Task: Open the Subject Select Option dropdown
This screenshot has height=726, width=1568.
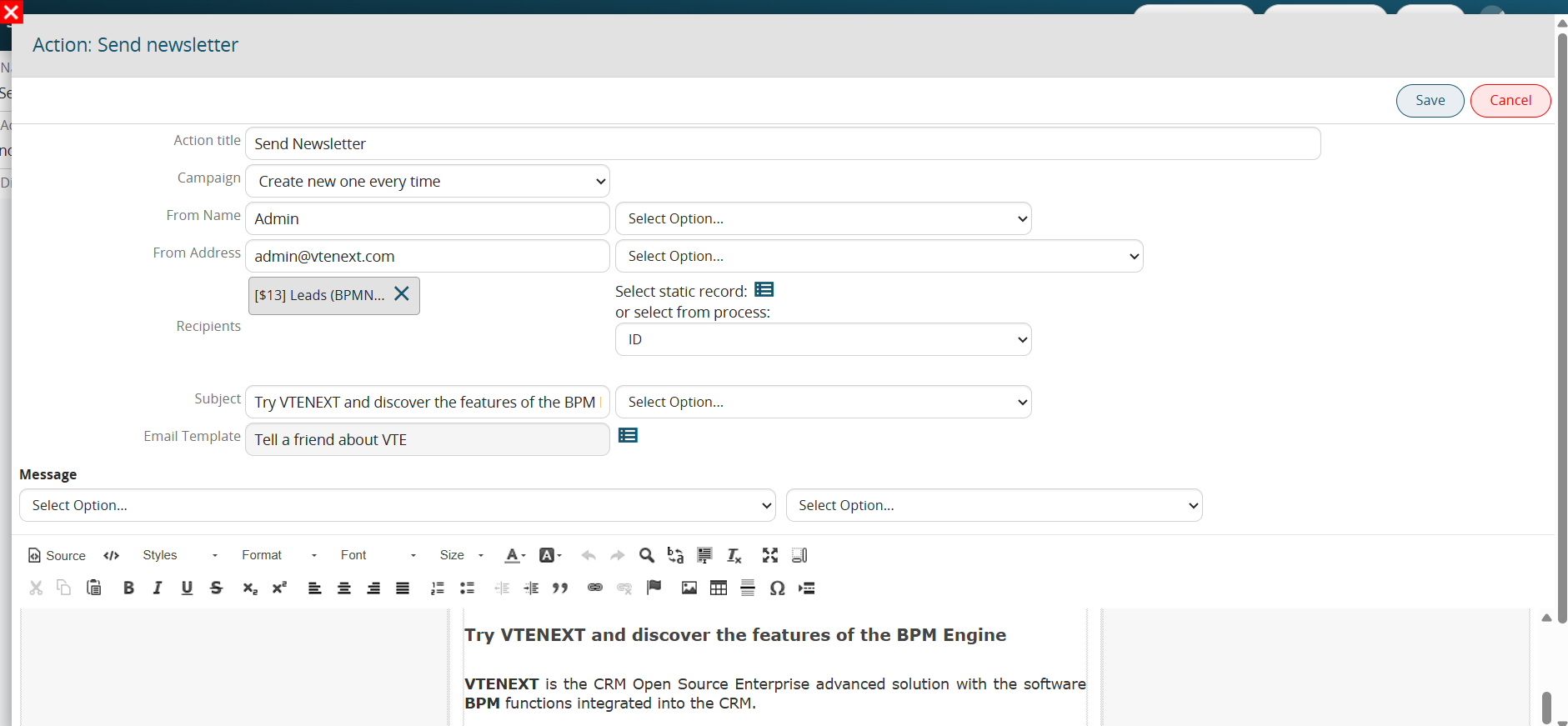Action: tap(824, 402)
